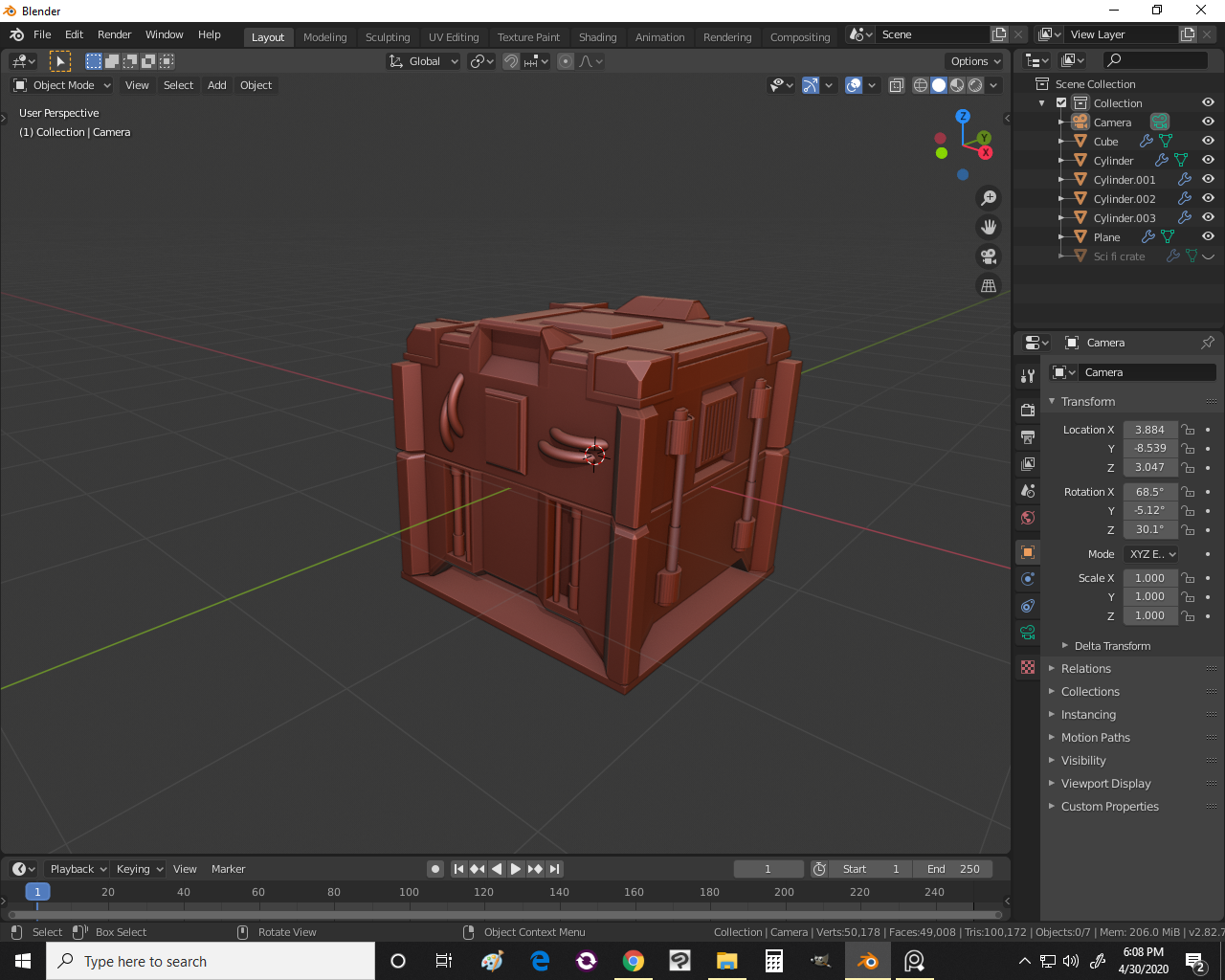Toggle orthographic view with the grid icon

tap(989, 285)
